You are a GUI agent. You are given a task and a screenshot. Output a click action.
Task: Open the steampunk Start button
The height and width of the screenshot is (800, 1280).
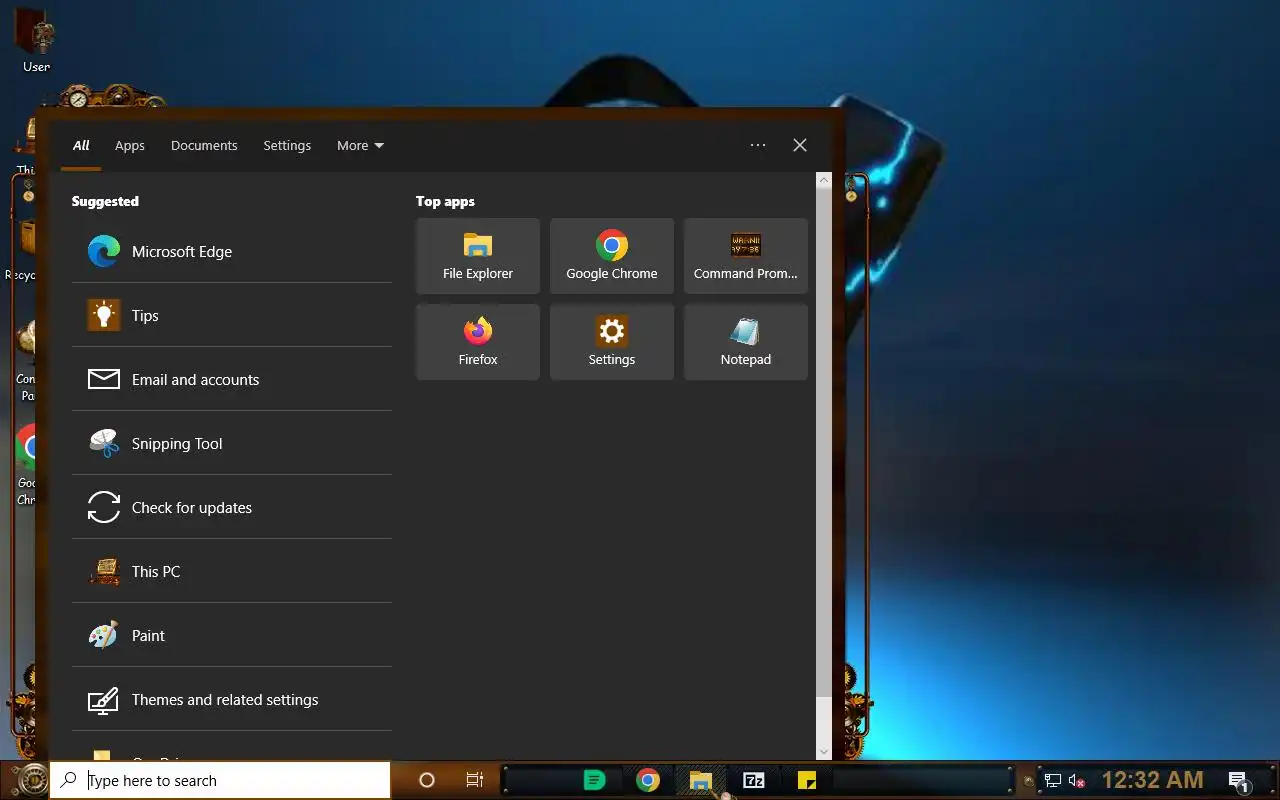[x=32, y=780]
